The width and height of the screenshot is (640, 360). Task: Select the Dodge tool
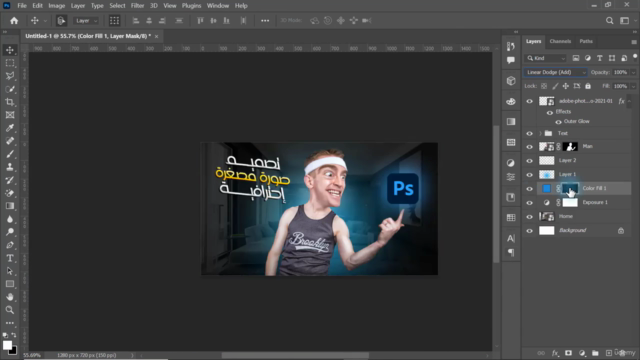(10, 232)
